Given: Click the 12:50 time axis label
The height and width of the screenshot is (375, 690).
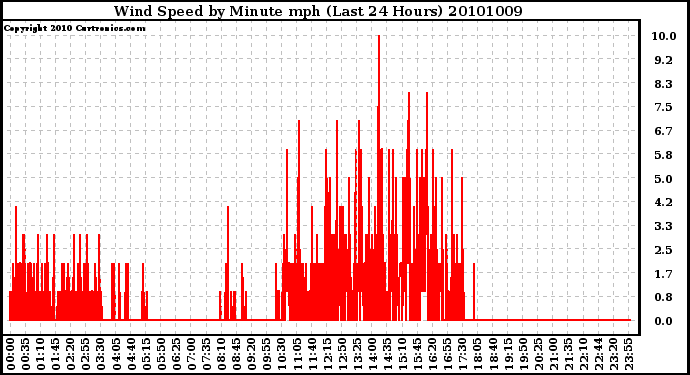Looking at the screenshot, I should [341, 355].
